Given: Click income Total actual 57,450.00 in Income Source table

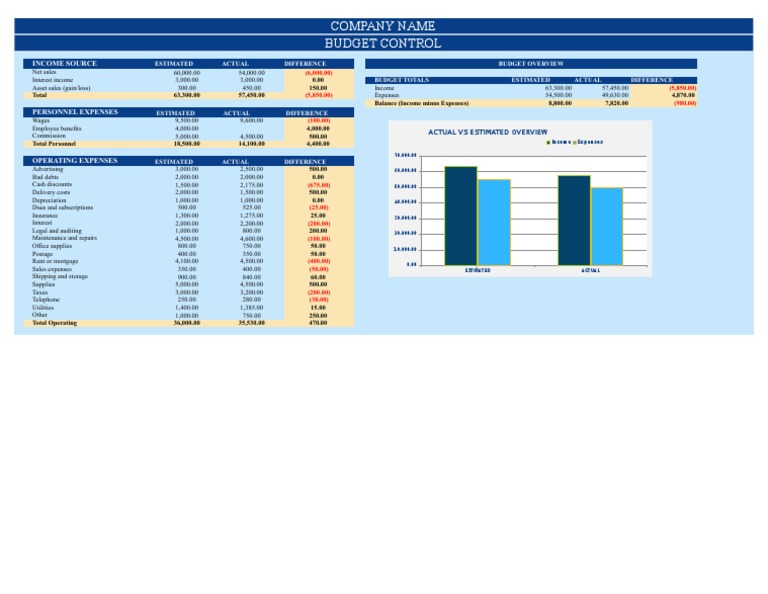Looking at the screenshot, I should [252, 95].
